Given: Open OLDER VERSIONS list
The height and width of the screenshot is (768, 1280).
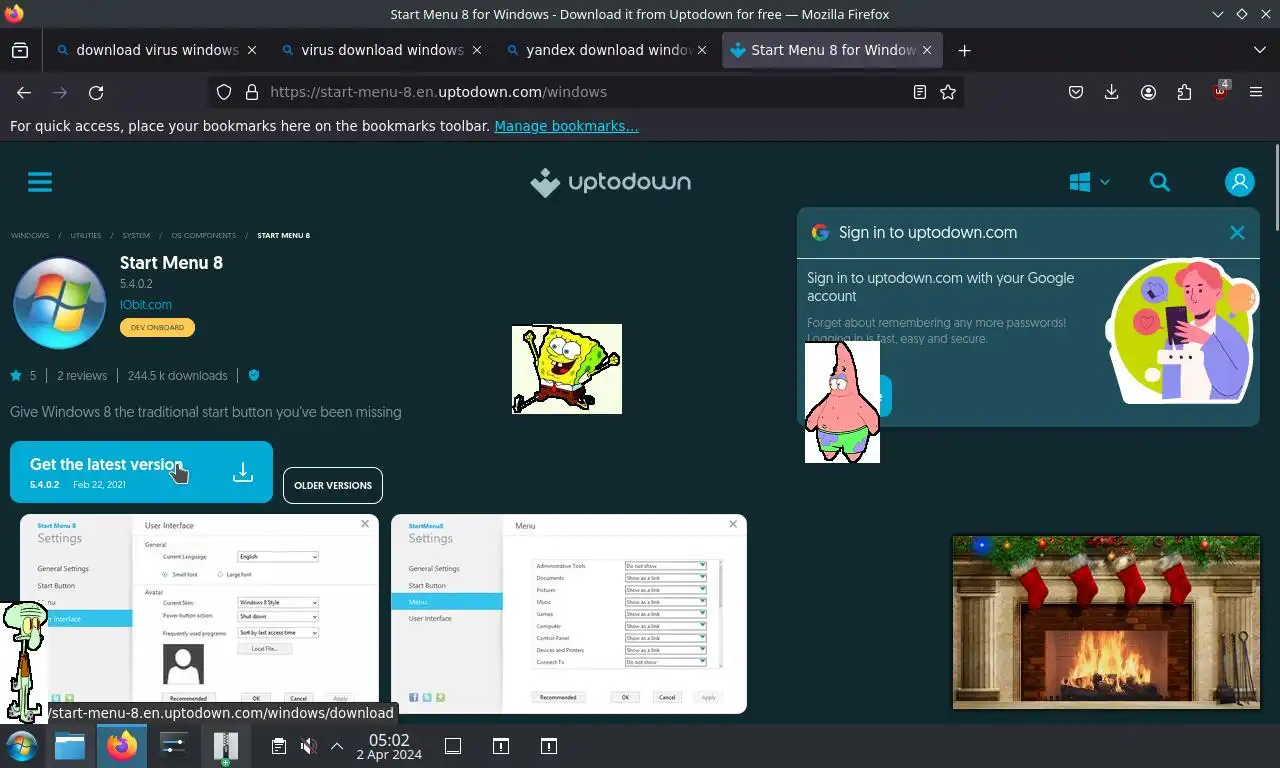Looking at the screenshot, I should pos(333,485).
